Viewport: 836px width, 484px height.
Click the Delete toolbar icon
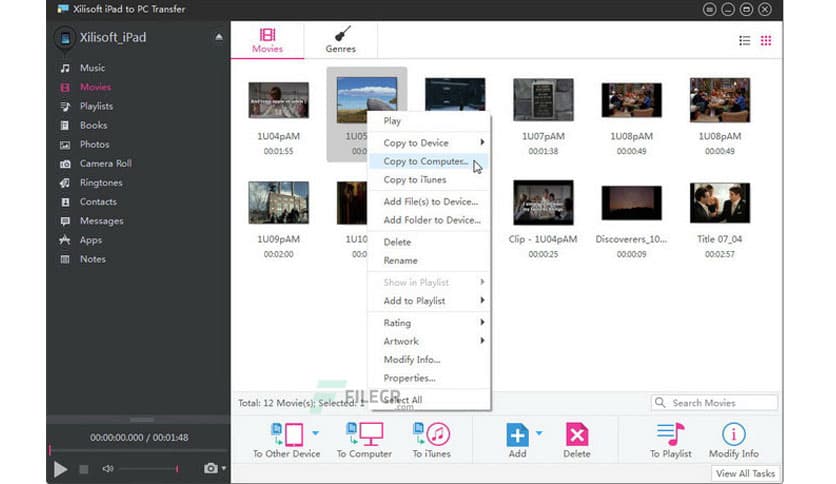coord(576,435)
